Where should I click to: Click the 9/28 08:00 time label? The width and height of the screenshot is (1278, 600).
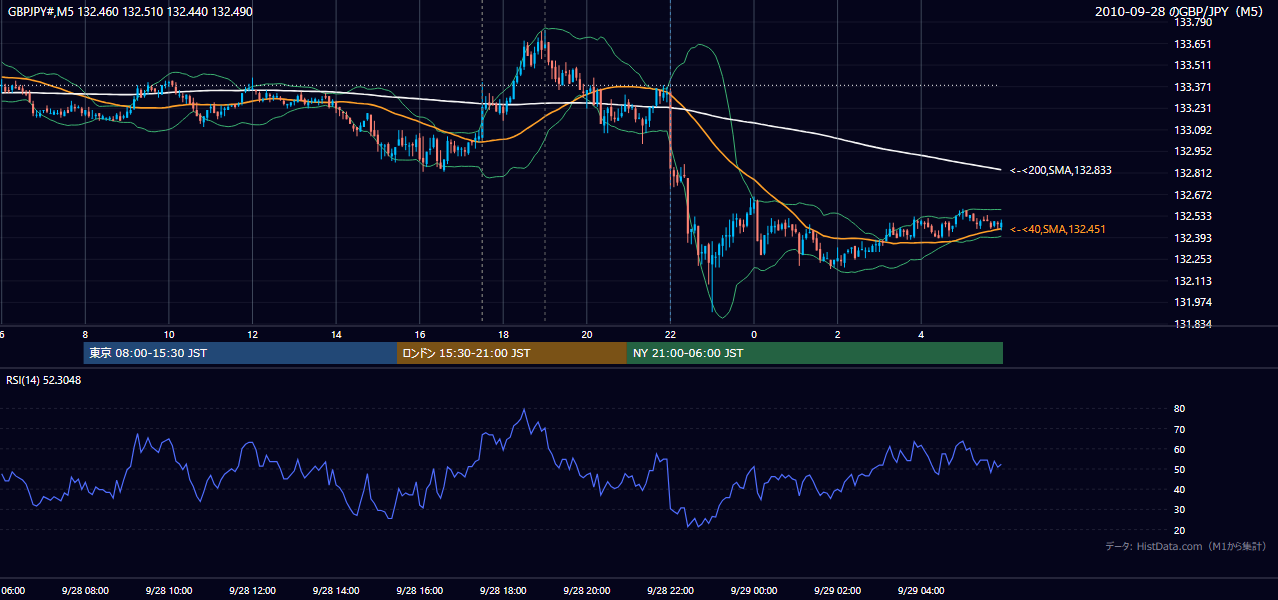85,590
